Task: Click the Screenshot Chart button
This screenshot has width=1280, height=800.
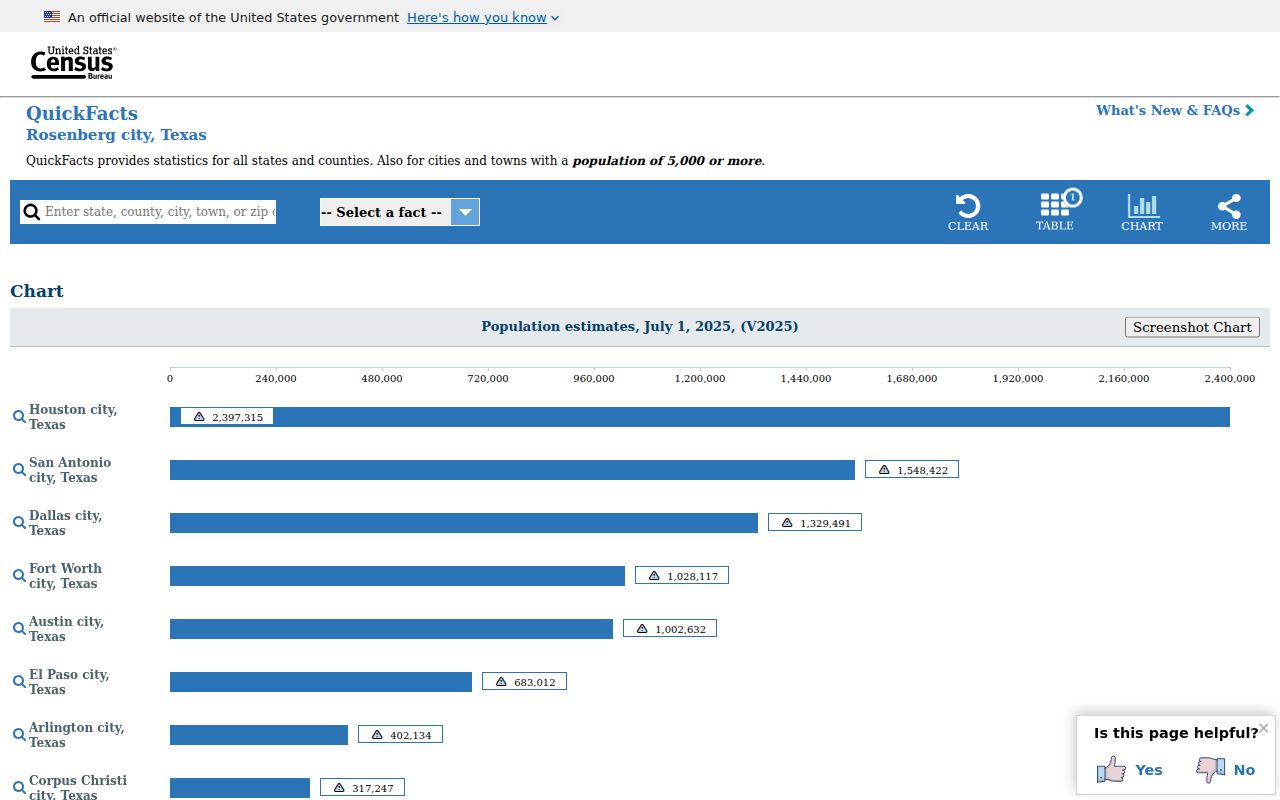Action: [1192, 327]
